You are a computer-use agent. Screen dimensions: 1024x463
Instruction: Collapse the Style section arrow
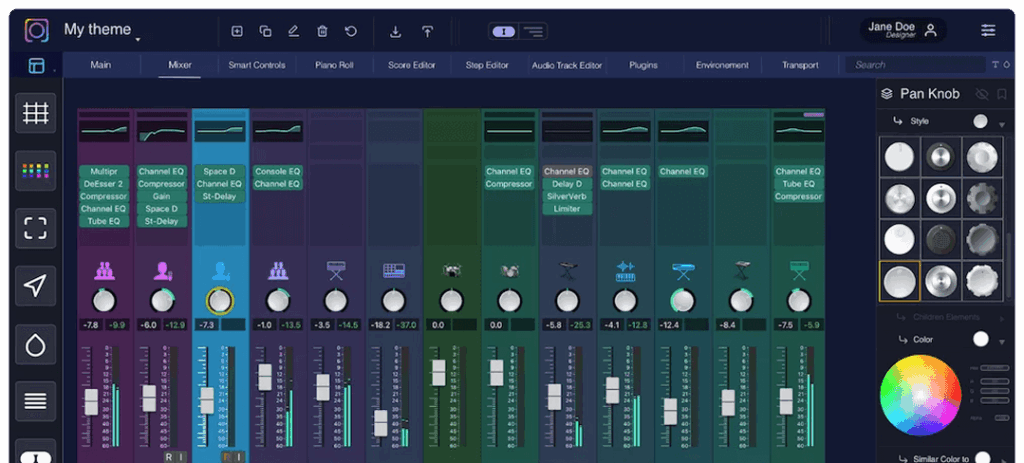point(1002,123)
